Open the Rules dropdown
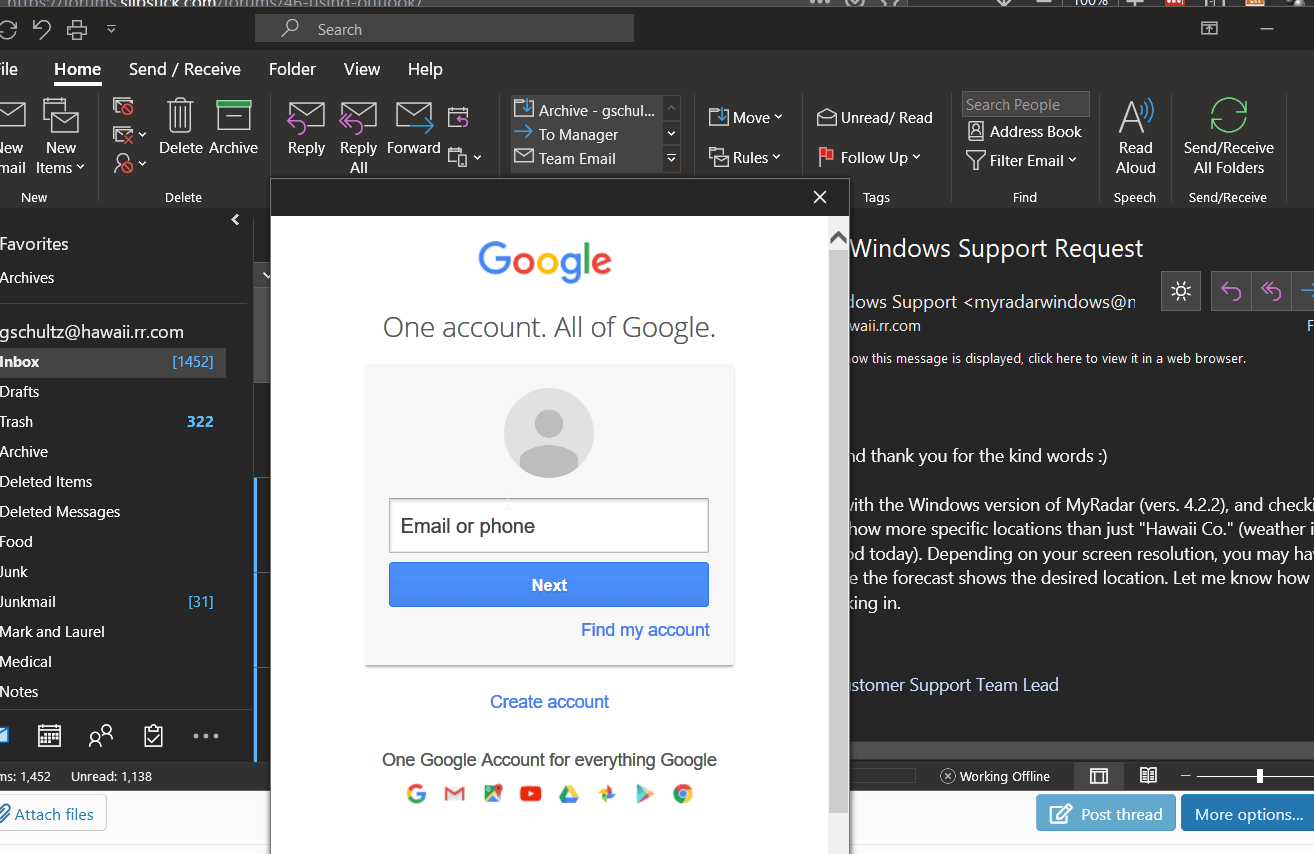This screenshot has width=1314, height=854. pos(745,157)
